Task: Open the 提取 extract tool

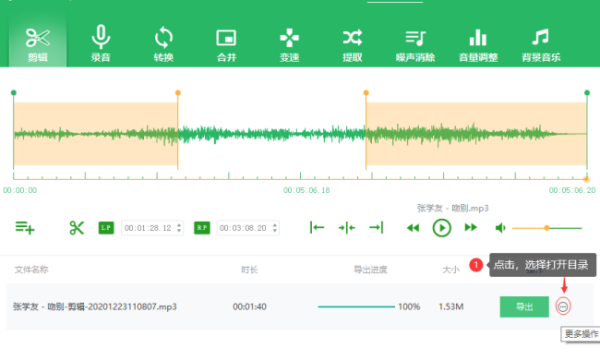Action: pos(352,45)
